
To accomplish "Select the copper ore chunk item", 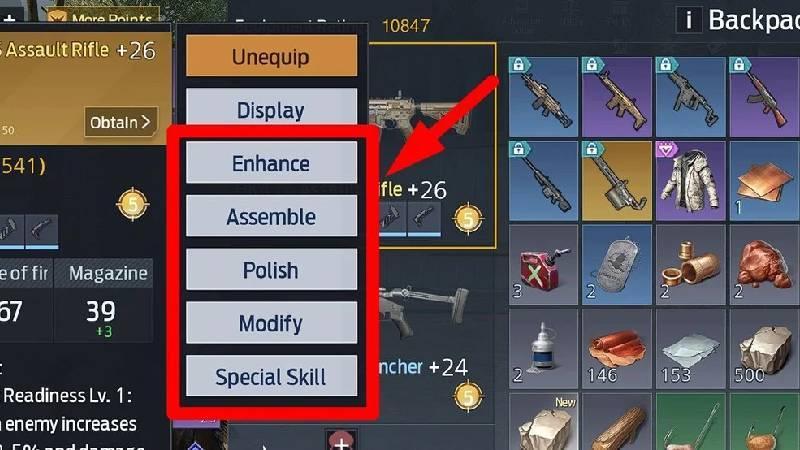I will tap(764, 265).
